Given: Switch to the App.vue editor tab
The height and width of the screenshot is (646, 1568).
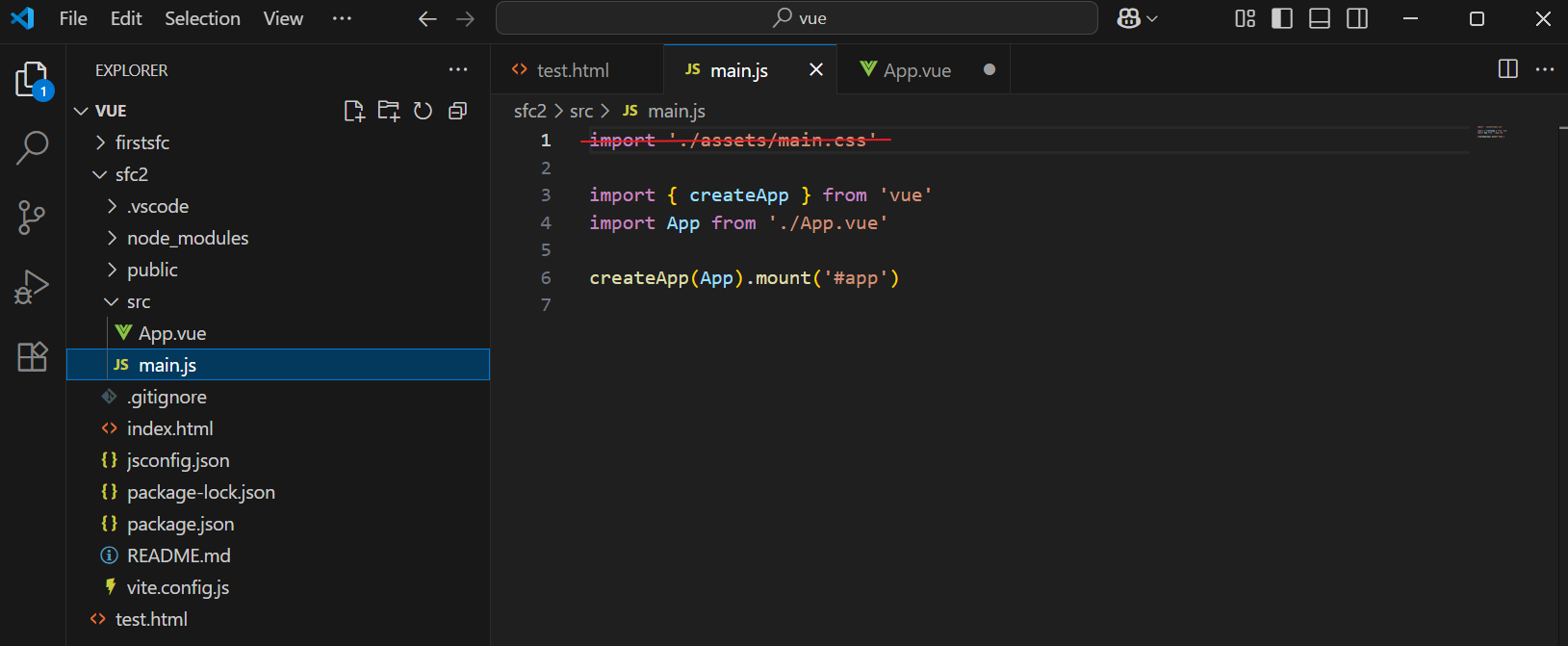Looking at the screenshot, I should pyautogui.click(x=916, y=70).
